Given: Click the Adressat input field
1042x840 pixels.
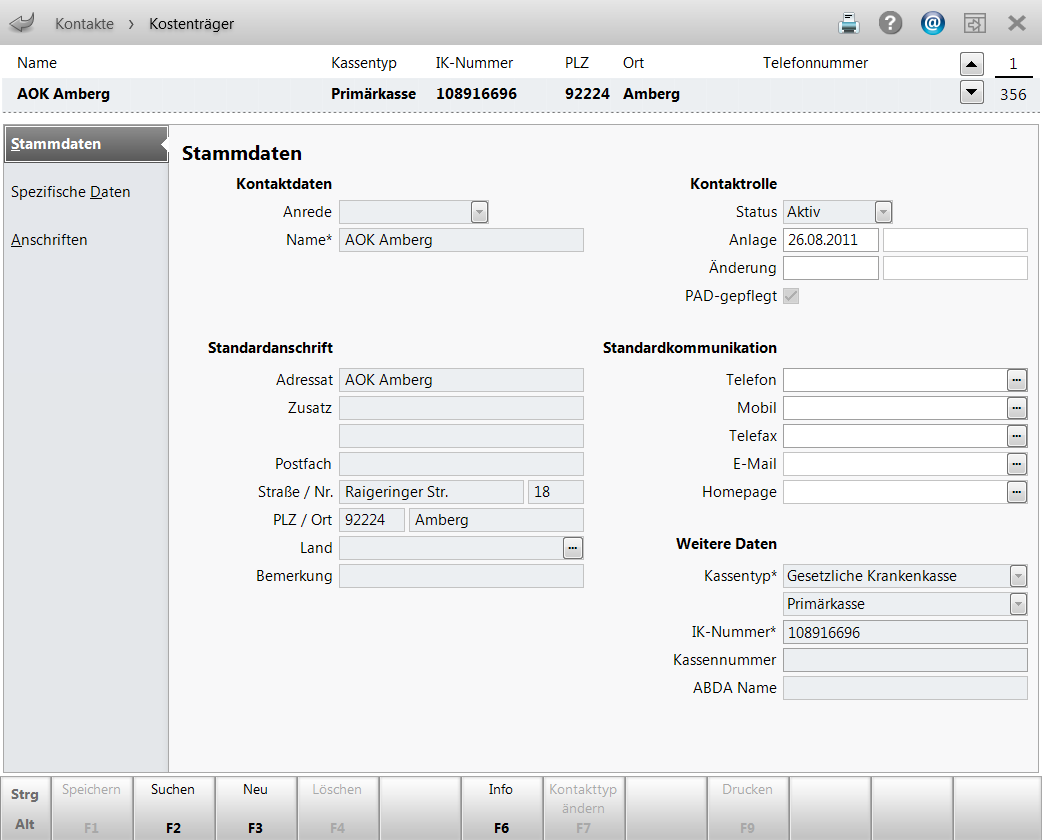Looking at the screenshot, I should [461, 380].
